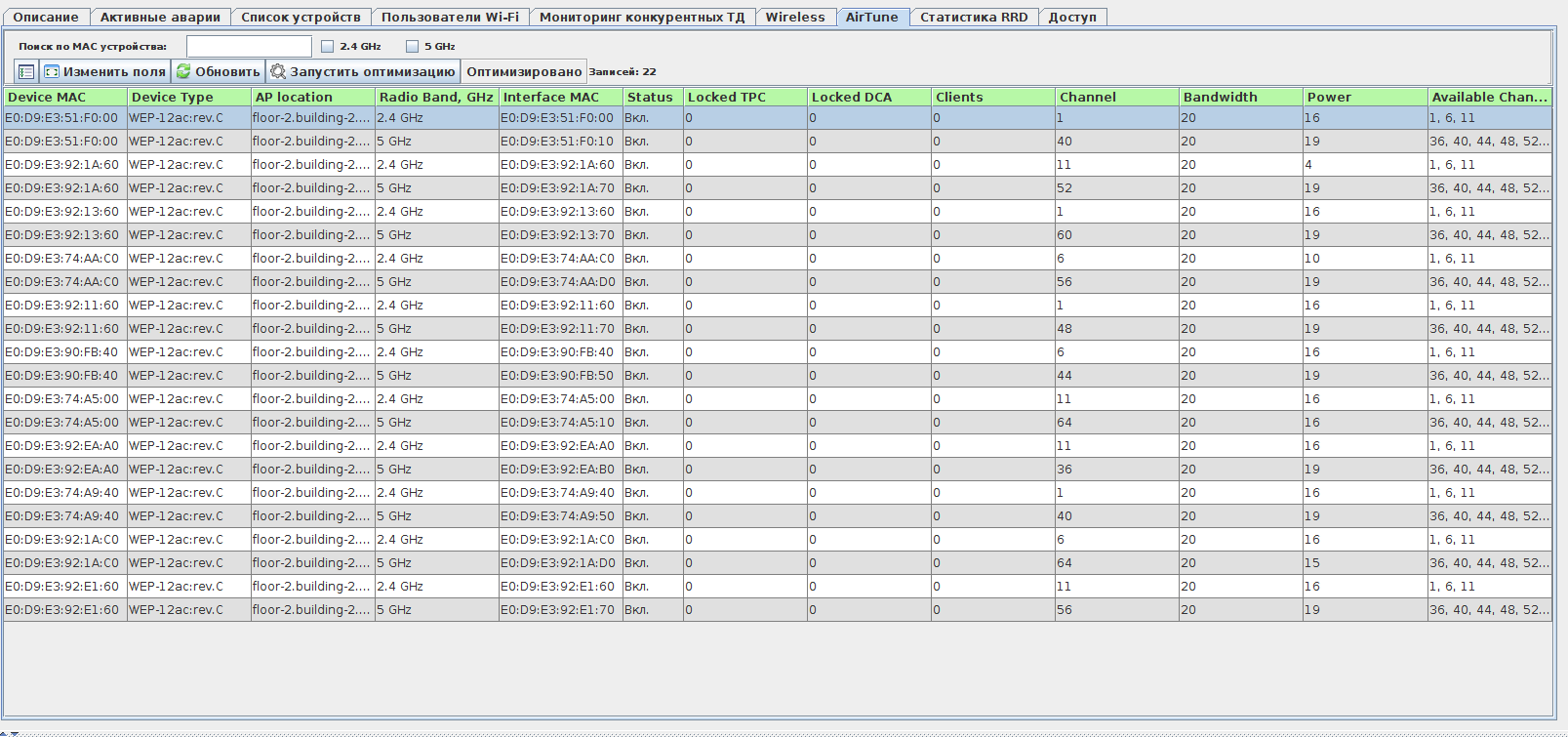
Task: Start optimization with Запустить оптимизацию gear button
Action: tap(363, 71)
